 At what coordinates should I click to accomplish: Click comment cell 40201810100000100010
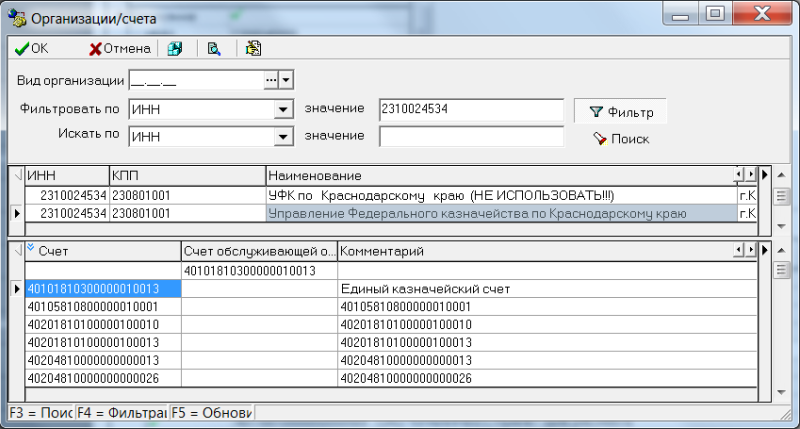[x=547, y=324]
